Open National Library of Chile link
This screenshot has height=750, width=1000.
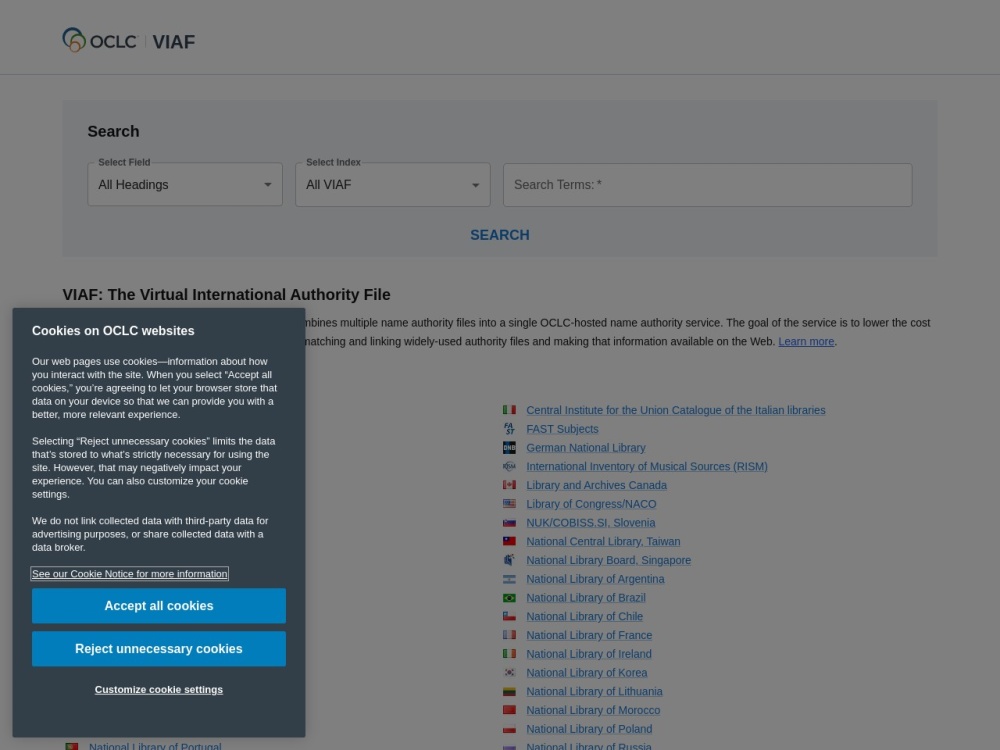click(584, 617)
